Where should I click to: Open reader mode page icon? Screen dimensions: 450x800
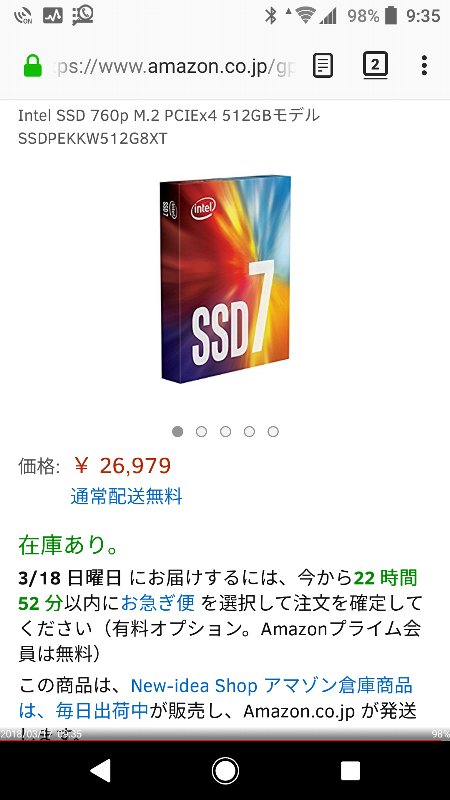point(323,65)
